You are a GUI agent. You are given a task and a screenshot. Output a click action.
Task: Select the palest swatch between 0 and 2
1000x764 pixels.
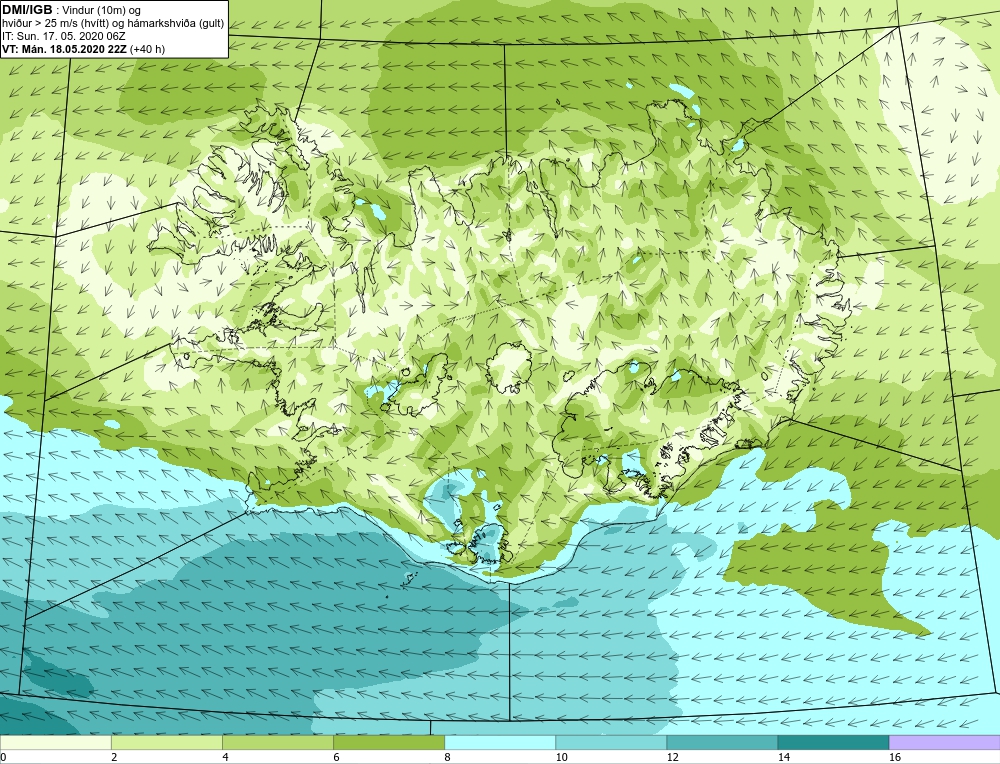coord(55,742)
